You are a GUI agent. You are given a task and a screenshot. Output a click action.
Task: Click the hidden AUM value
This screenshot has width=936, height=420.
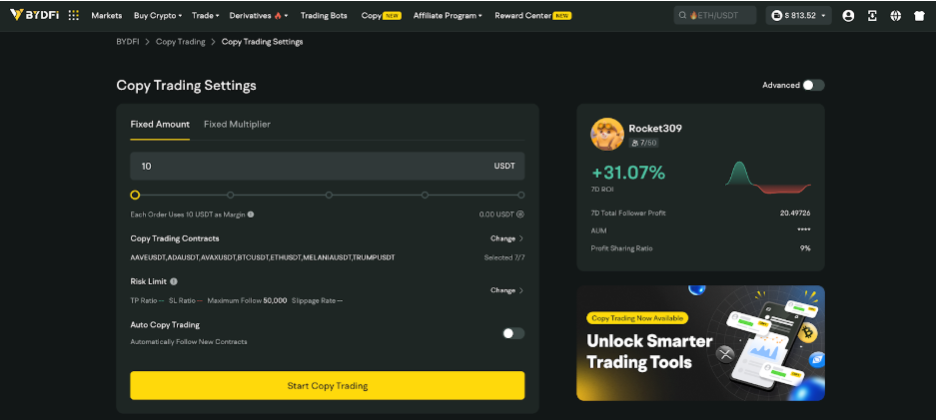[x=803, y=230]
